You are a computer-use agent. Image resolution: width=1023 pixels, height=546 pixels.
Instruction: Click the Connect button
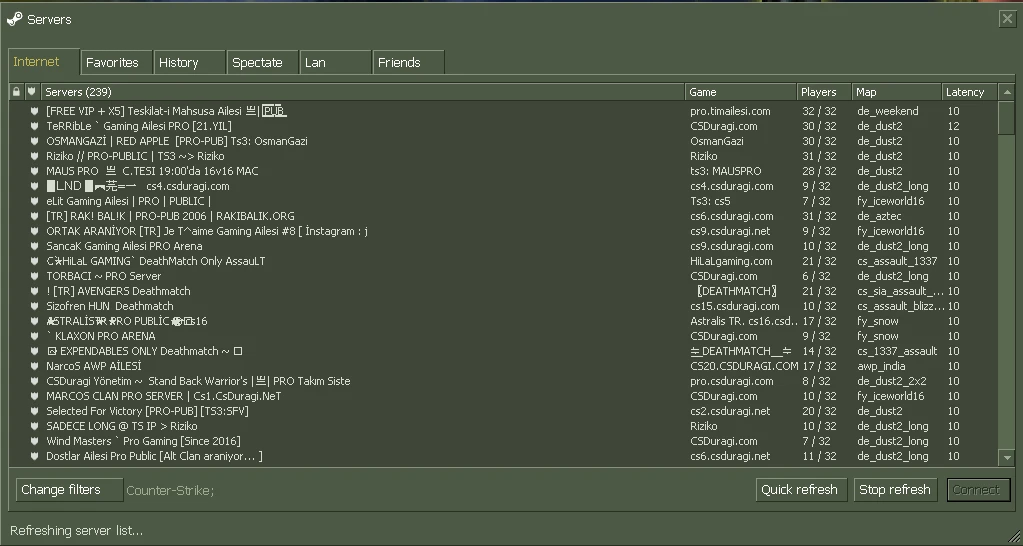click(978, 490)
